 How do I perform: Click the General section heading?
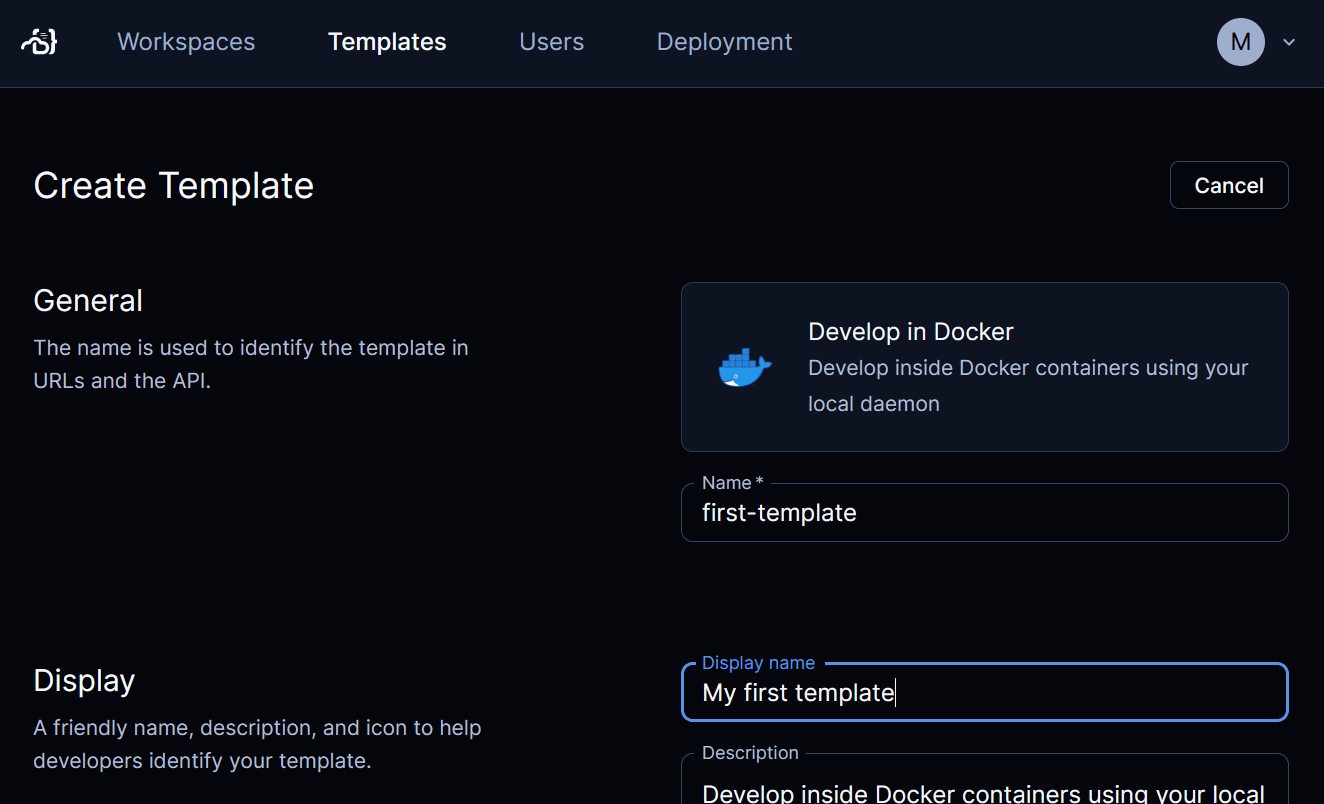pyautogui.click(x=88, y=301)
